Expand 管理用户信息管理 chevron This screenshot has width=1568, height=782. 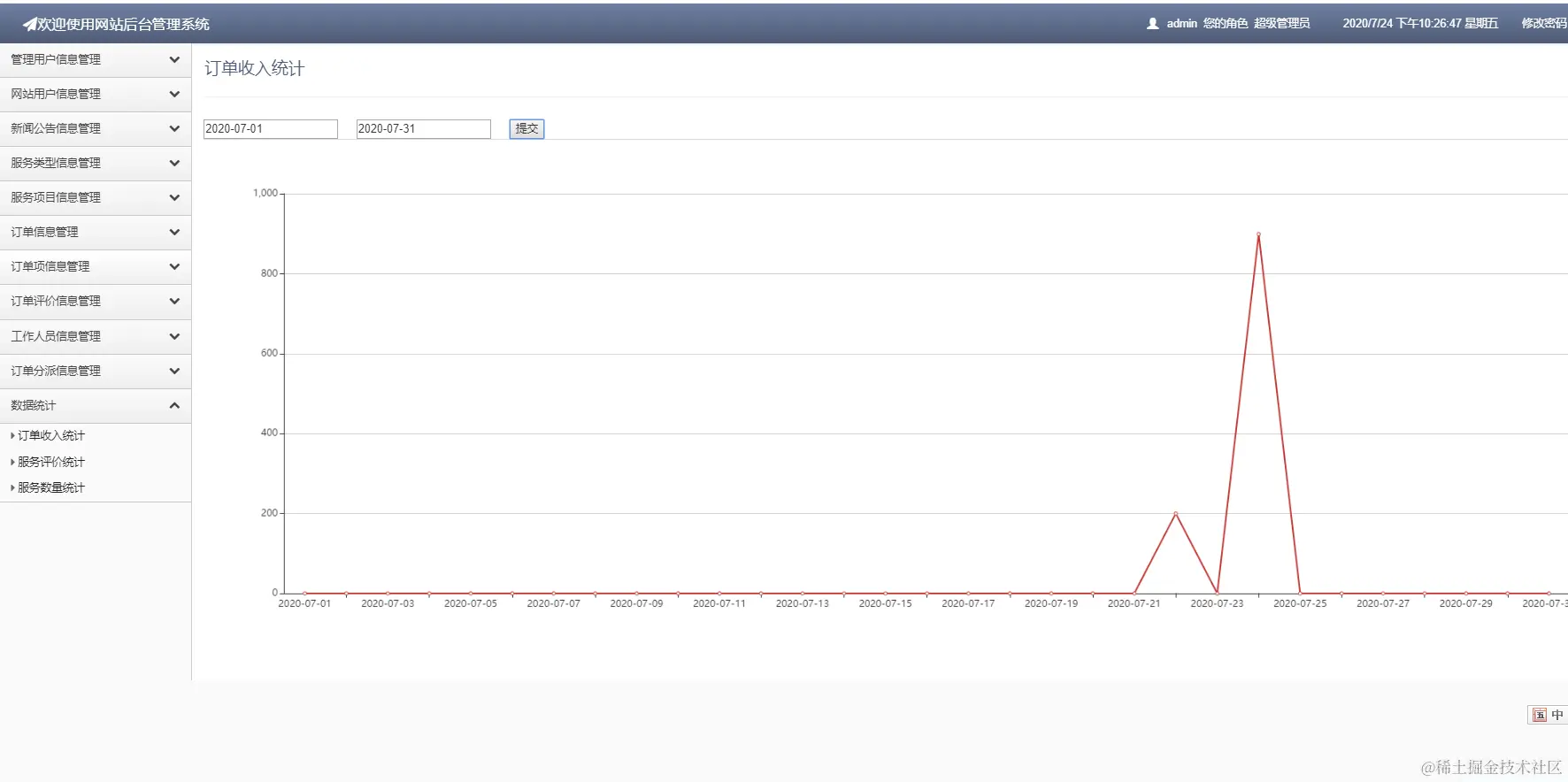click(x=174, y=59)
